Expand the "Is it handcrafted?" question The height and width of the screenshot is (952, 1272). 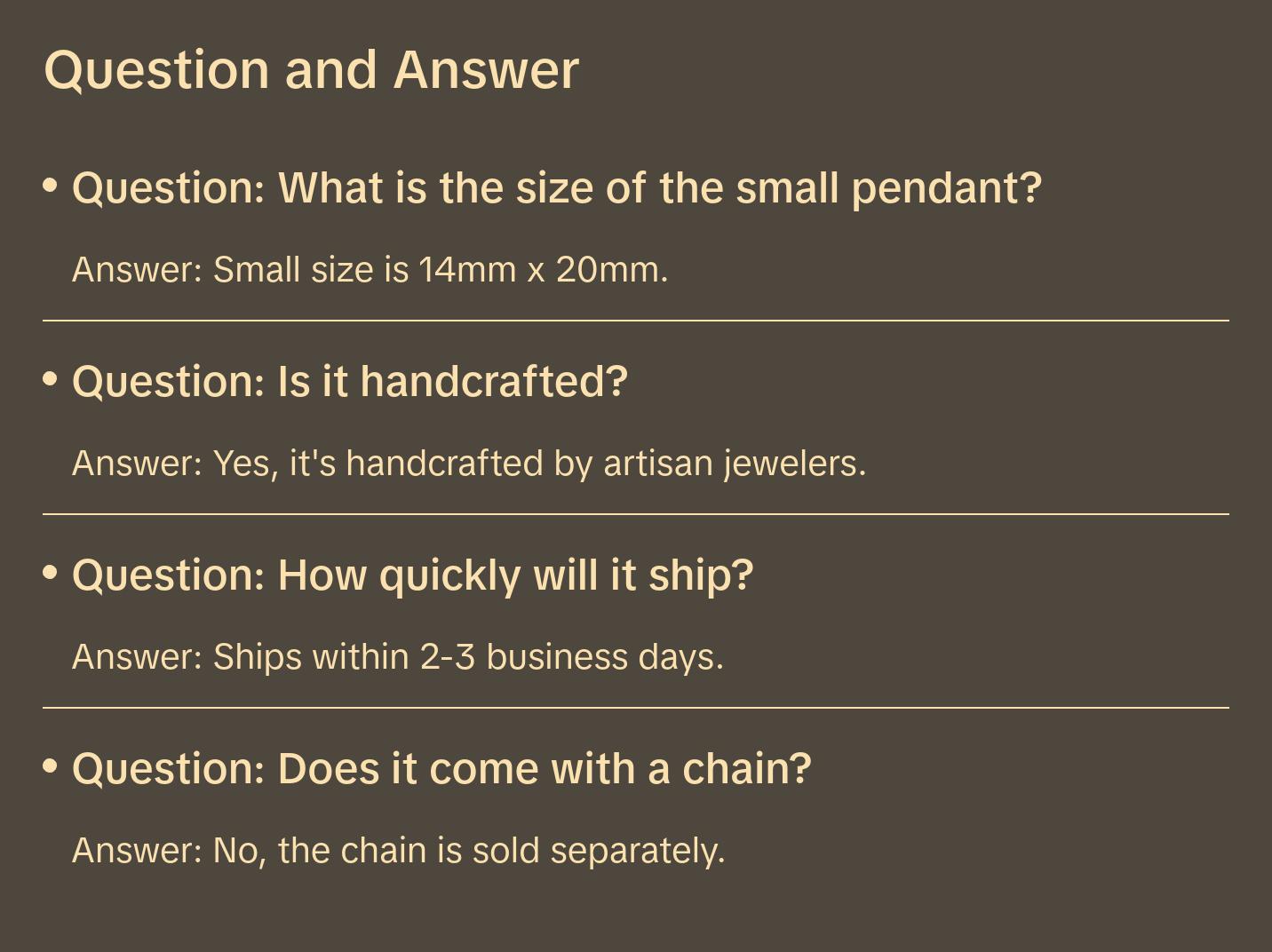tap(350, 382)
